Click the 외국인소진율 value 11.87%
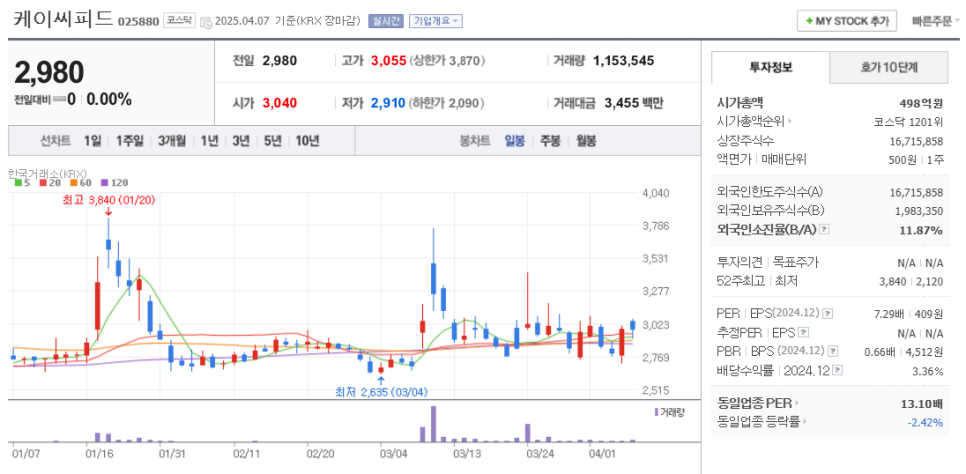The height and width of the screenshot is (474, 966). tap(920, 230)
